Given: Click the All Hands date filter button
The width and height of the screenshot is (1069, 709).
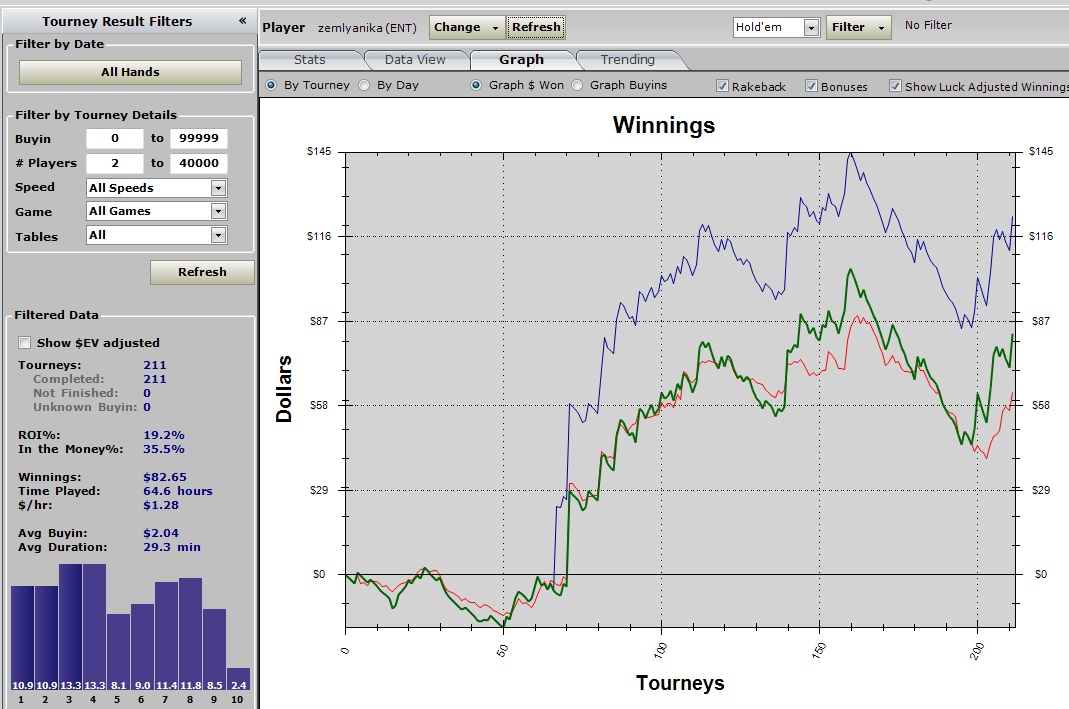Looking at the screenshot, I should [x=130, y=72].
